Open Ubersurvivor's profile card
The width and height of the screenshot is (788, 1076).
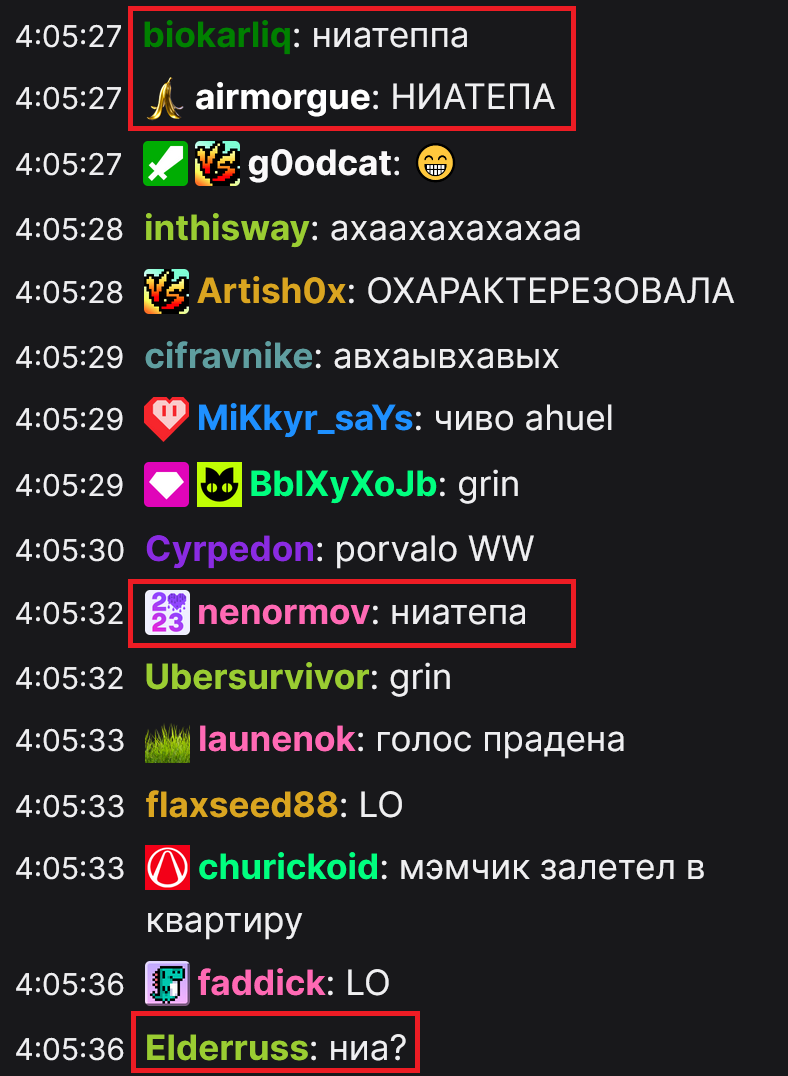[257, 678]
